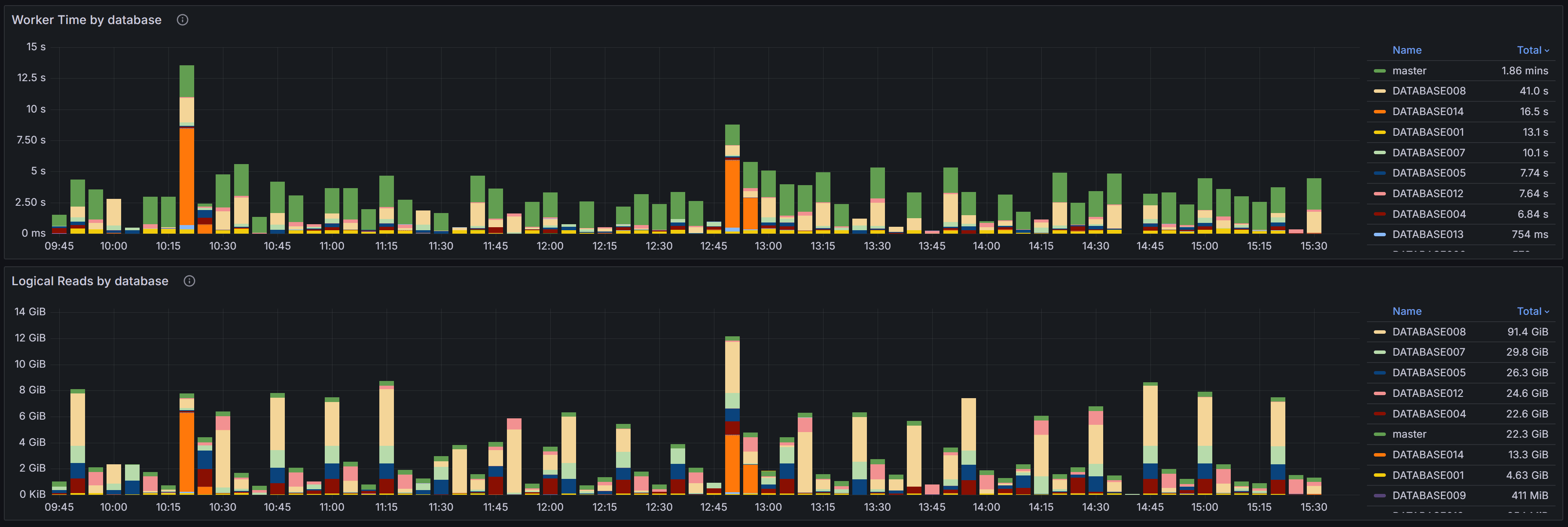Click the info icon beside Worker Time by database
This screenshot has height=527, width=1568.
182,19
